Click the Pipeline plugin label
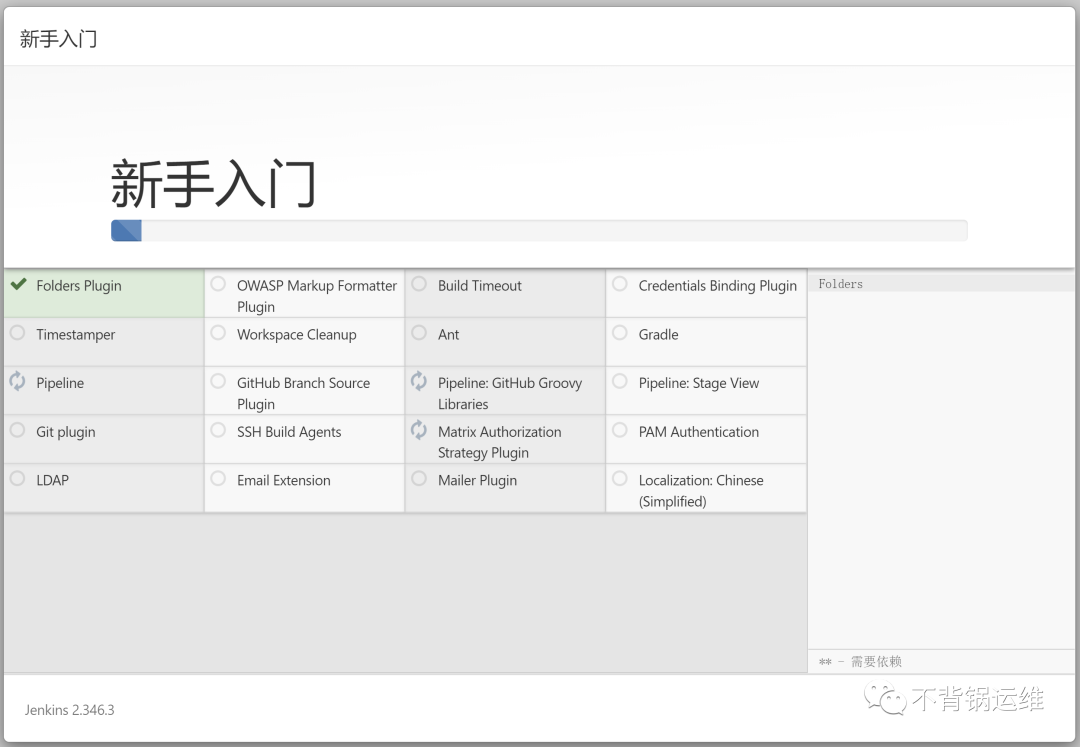The height and width of the screenshot is (747, 1080). click(60, 383)
